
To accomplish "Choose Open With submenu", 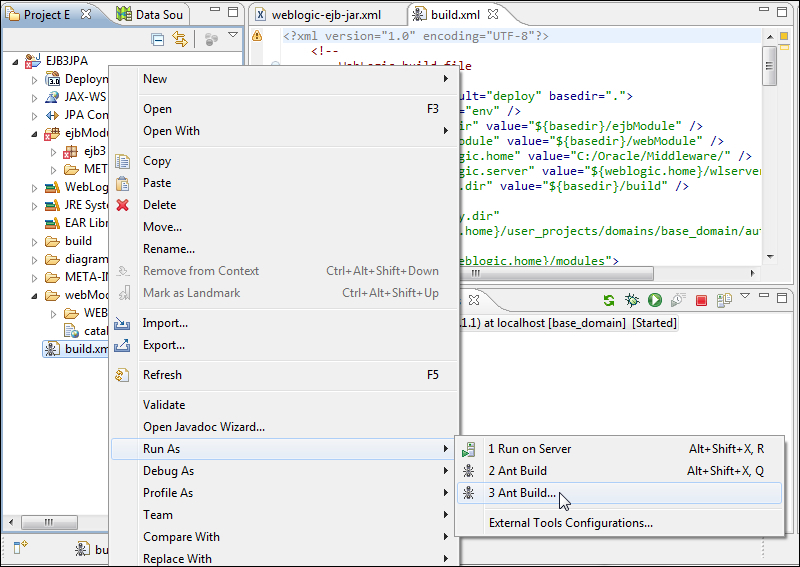I will 284,131.
